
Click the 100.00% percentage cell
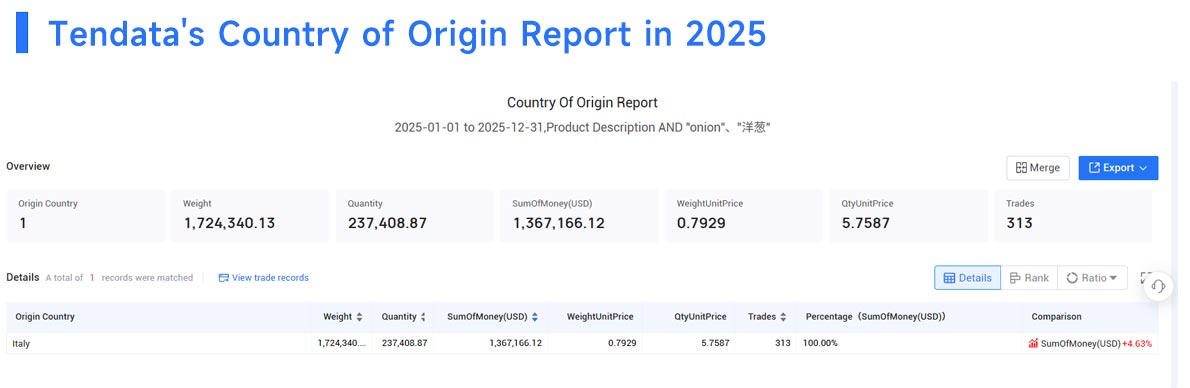tap(820, 343)
